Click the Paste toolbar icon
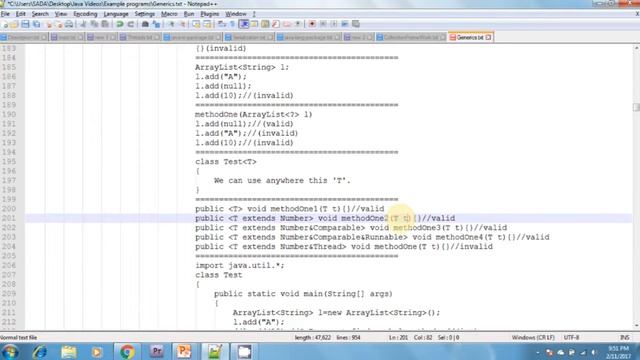 tap(105, 24)
